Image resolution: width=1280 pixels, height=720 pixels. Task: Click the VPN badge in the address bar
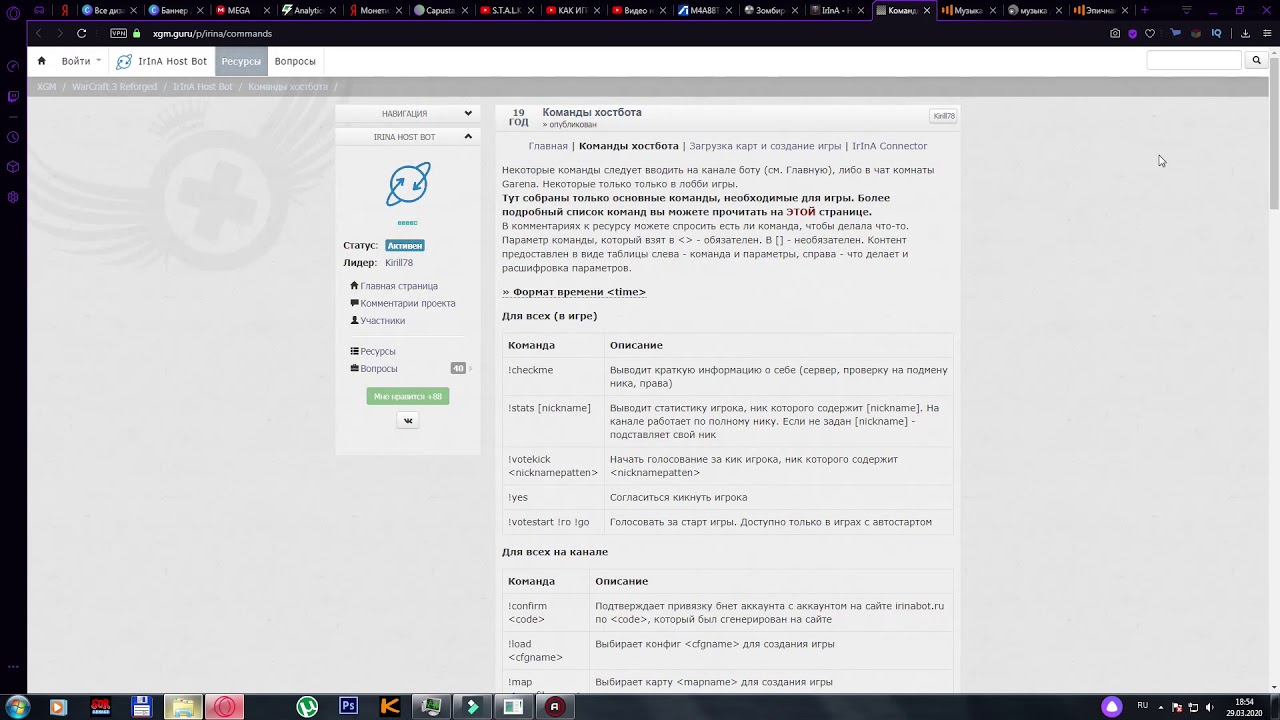pyautogui.click(x=119, y=33)
